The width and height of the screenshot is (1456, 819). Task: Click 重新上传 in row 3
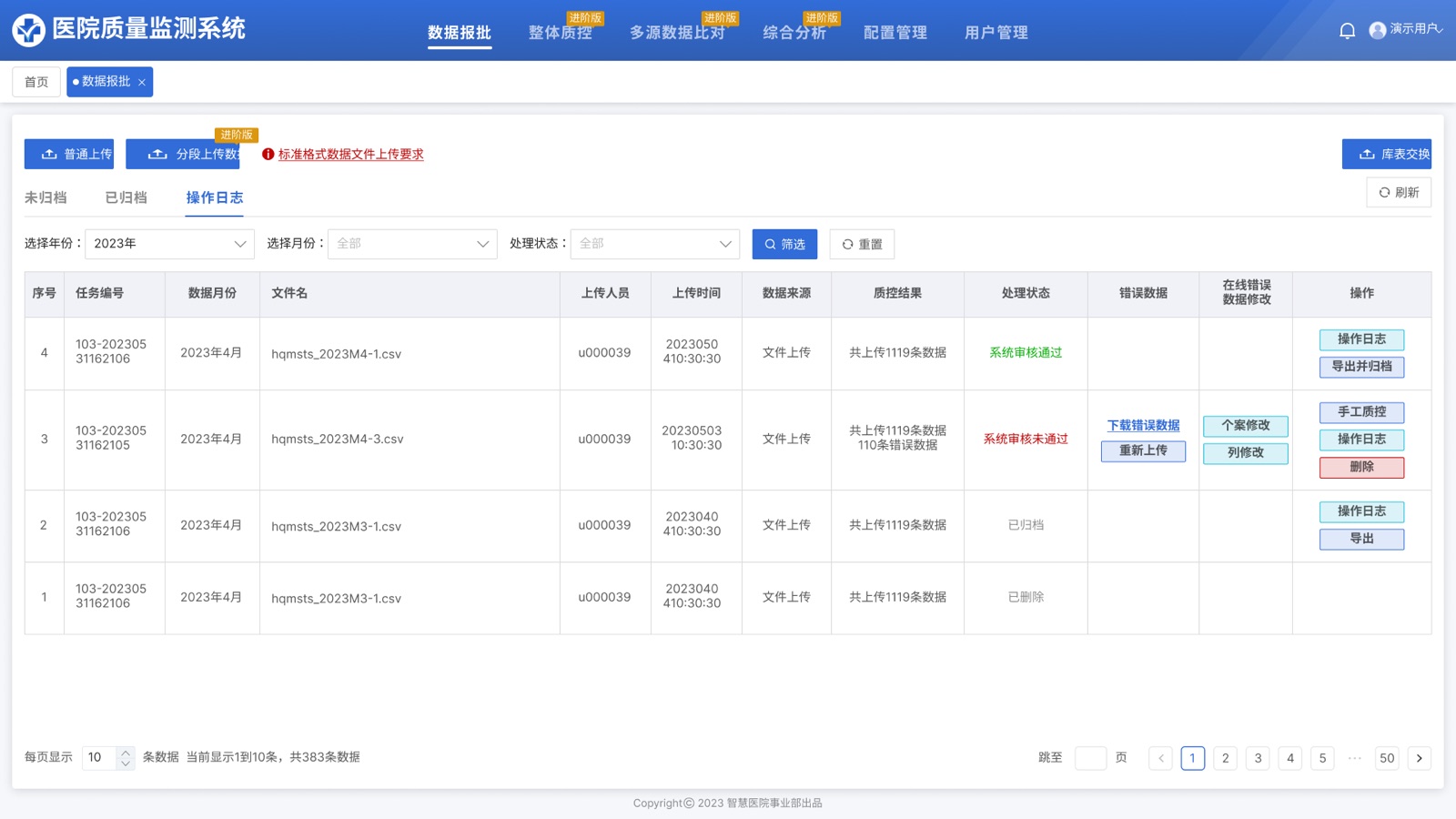tap(1143, 451)
